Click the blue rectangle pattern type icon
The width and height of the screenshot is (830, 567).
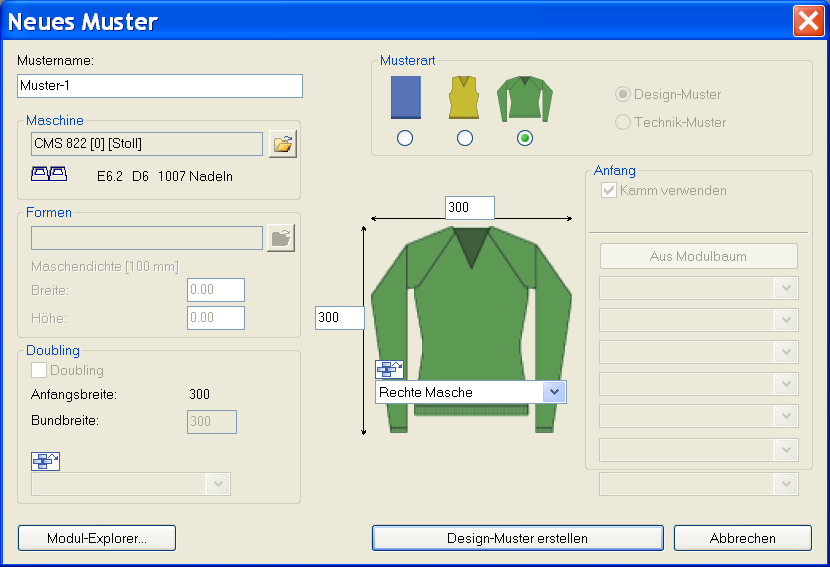point(405,100)
